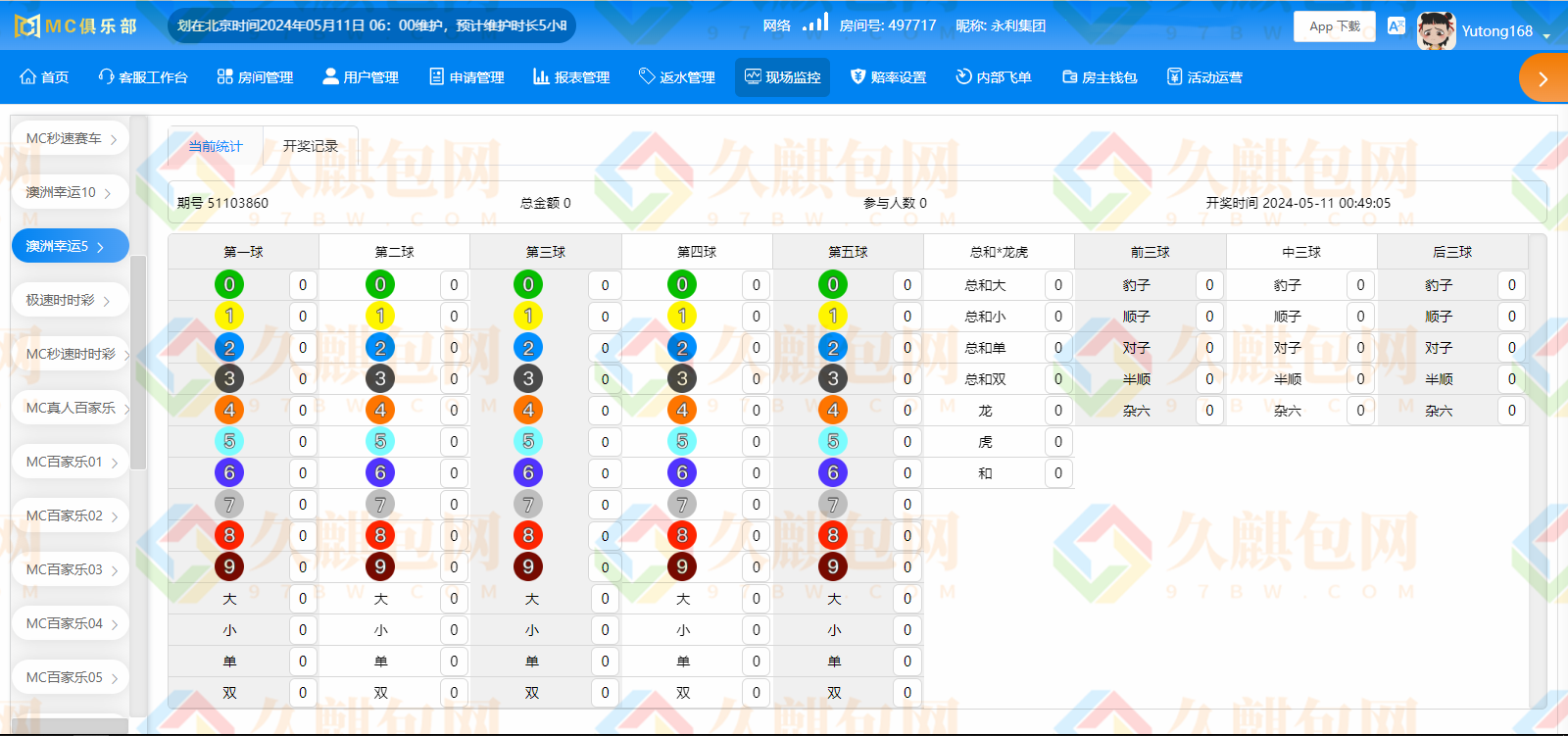
Task: Switch to 开奖记录 tab
Action: point(311,146)
